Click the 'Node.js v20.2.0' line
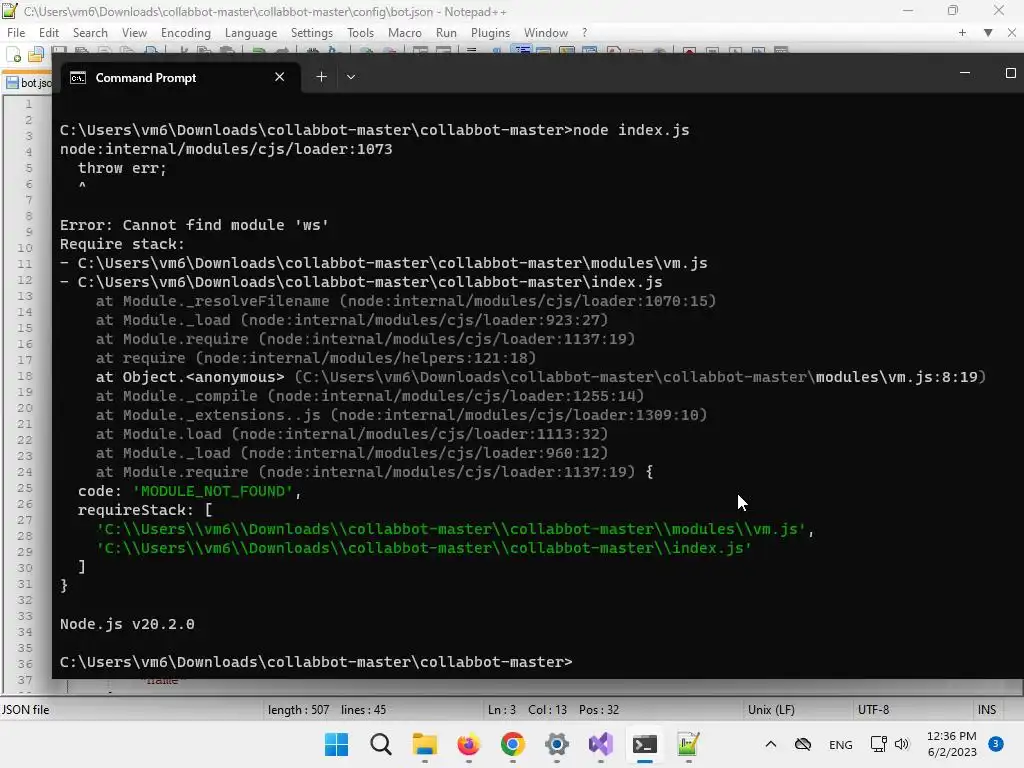1024x768 pixels. [127, 624]
